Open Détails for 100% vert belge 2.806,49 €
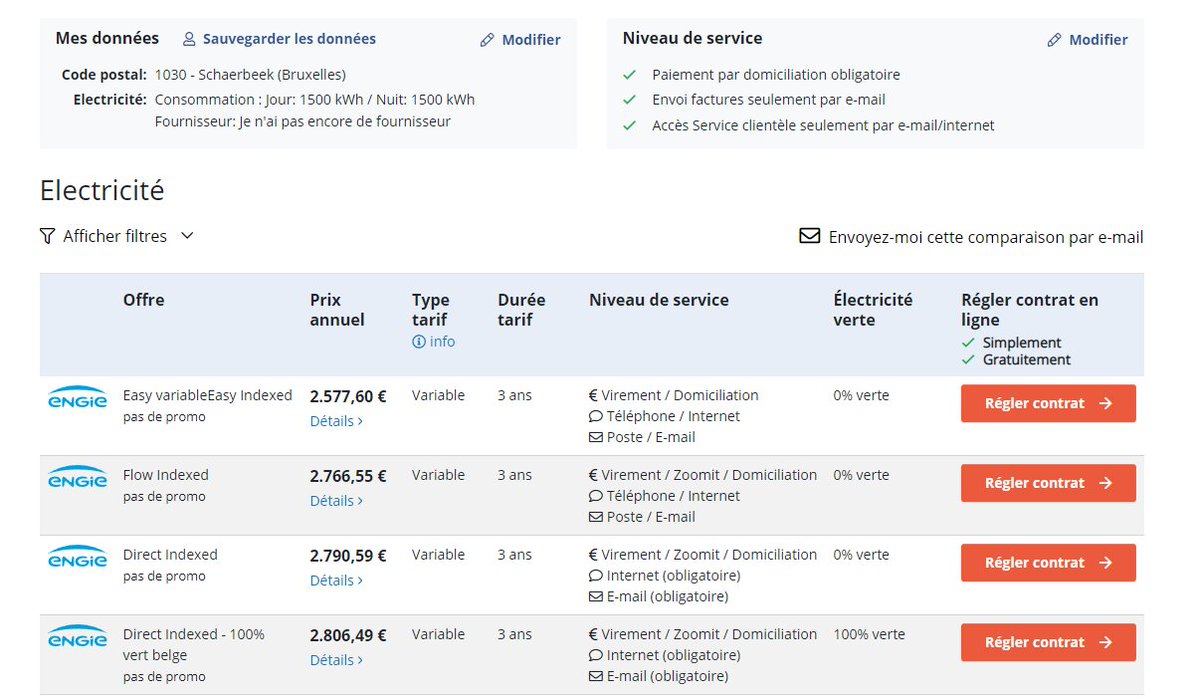The width and height of the screenshot is (1200, 699). (x=336, y=660)
